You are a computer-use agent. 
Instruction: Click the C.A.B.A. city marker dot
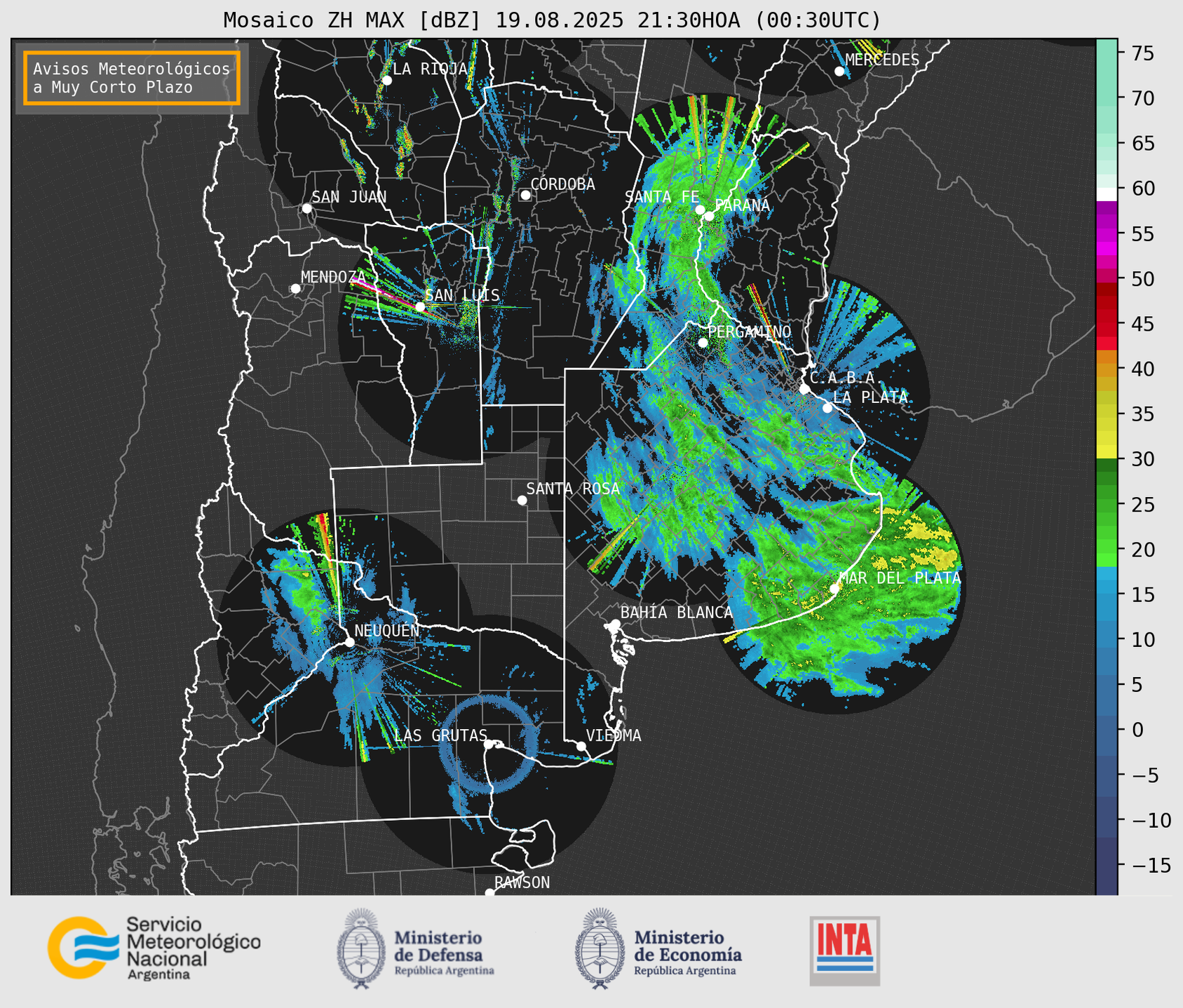pos(804,389)
